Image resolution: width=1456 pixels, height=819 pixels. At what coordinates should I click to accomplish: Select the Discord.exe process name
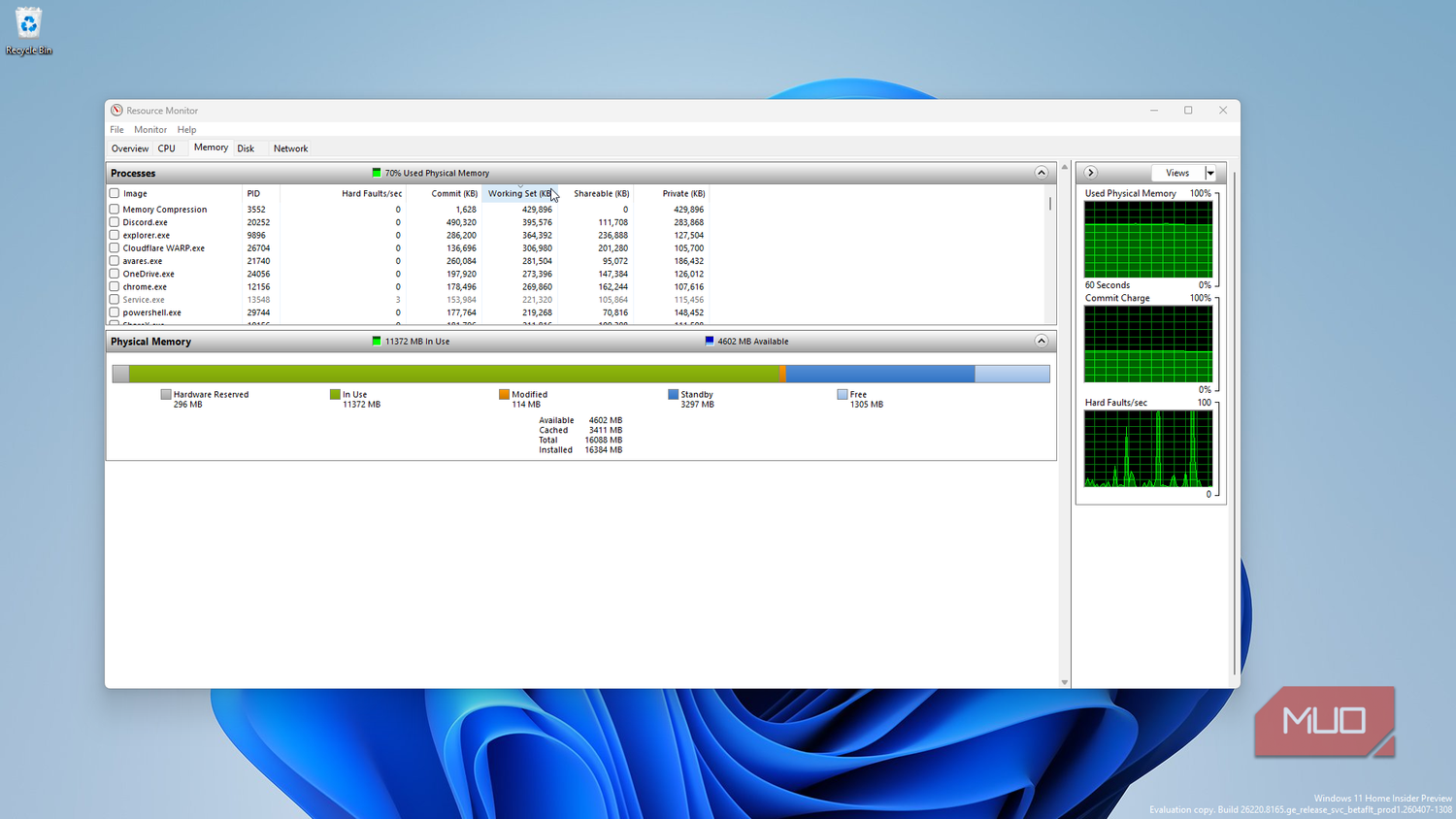(x=146, y=222)
